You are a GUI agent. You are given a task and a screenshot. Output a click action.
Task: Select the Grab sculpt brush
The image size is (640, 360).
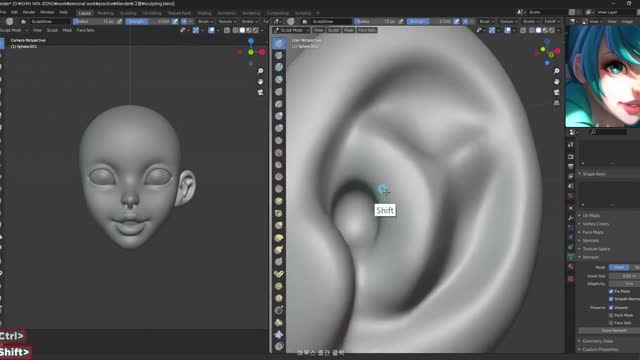tap(279, 225)
